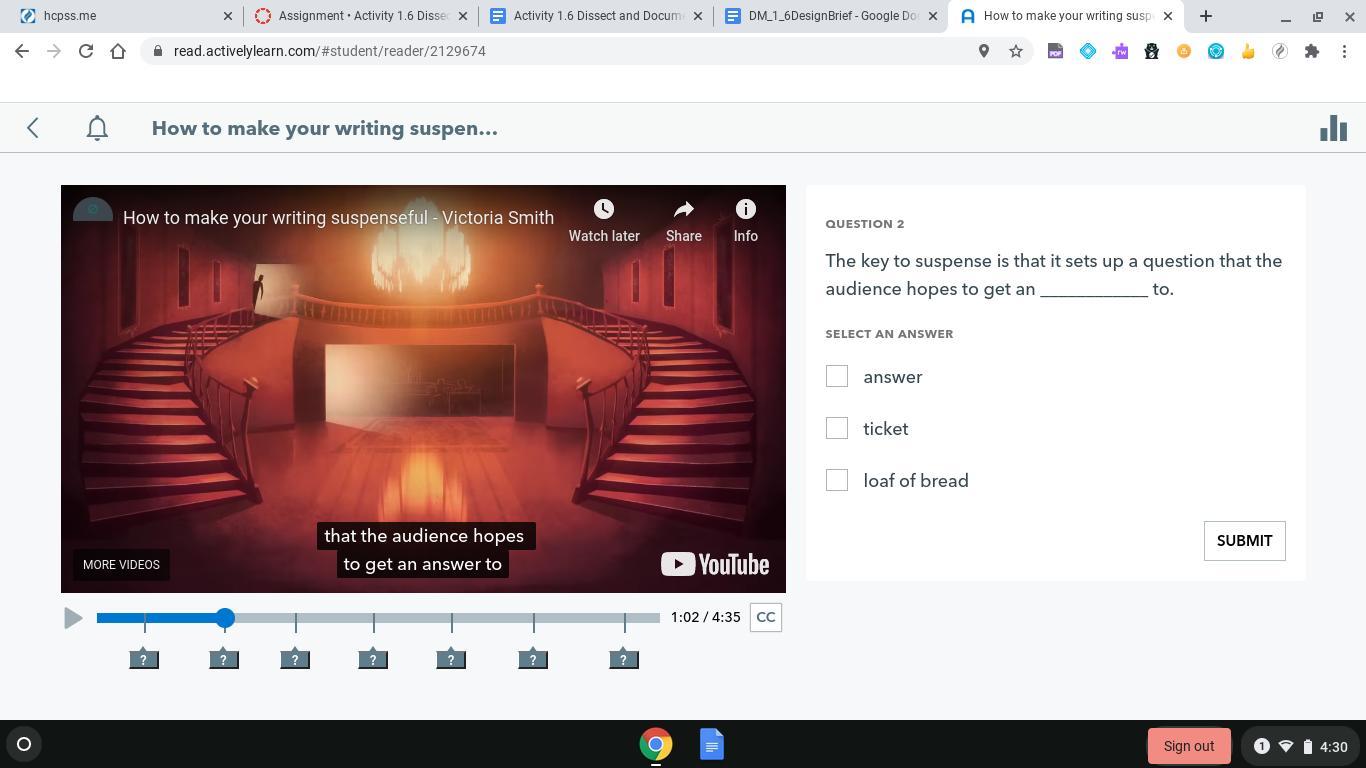
Task: Click the Watch later clock icon
Action: [604, 209]
